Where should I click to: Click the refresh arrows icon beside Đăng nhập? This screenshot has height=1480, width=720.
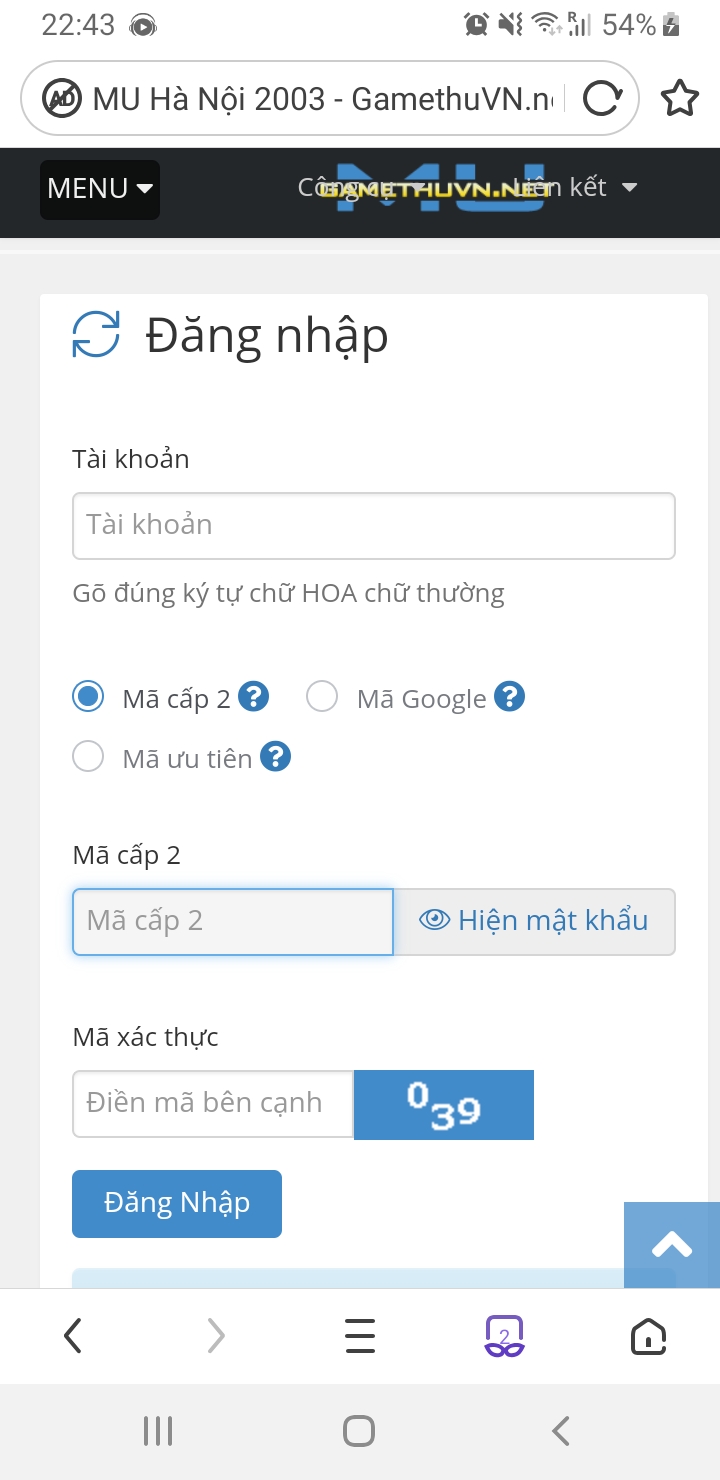tap(96, 334)
